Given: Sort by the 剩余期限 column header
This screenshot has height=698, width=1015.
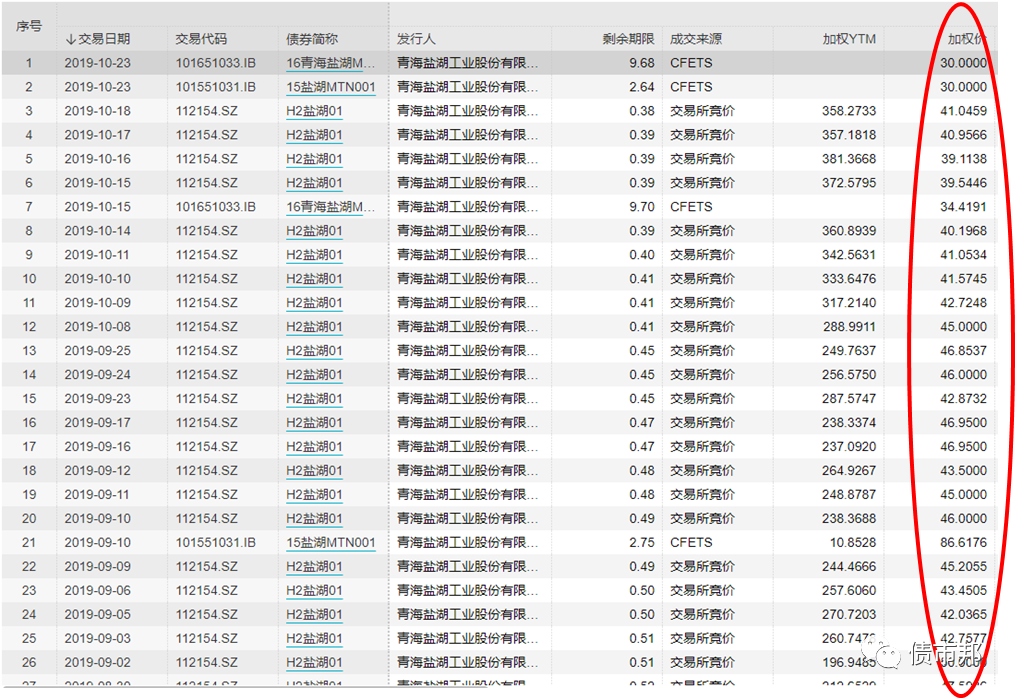Looking at the screenshot, I should click(628, 39).
